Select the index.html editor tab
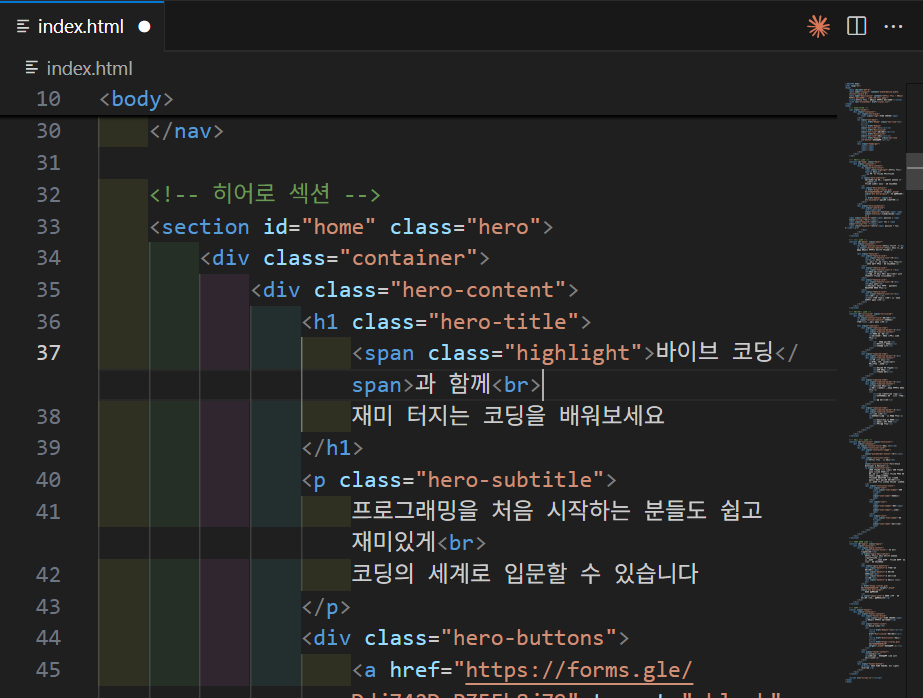The image size is (923, 698). coord(80,27)
